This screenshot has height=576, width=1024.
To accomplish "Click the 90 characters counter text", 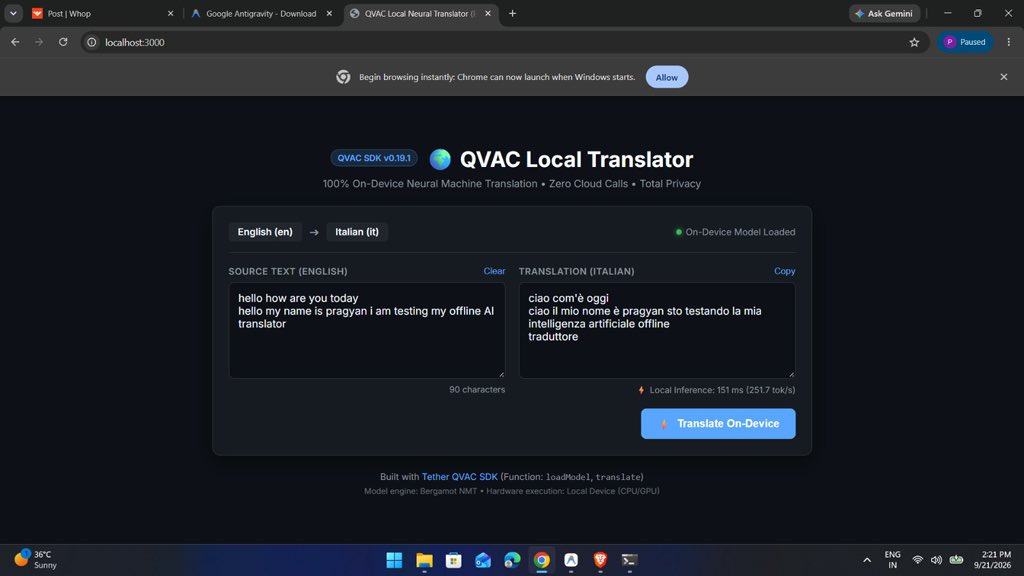I will pyautogui.click(x=477, y=389).
